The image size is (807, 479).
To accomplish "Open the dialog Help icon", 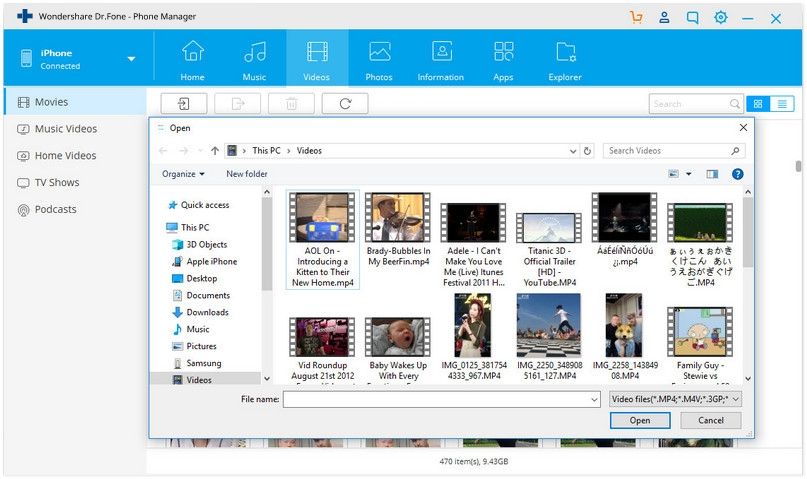I will (738, 174).
